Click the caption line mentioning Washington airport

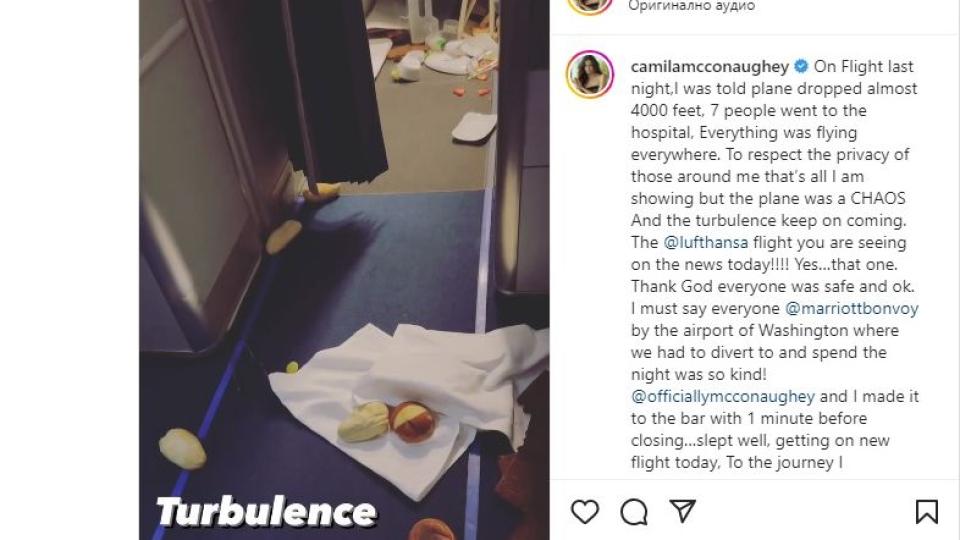tap(765, 331)
